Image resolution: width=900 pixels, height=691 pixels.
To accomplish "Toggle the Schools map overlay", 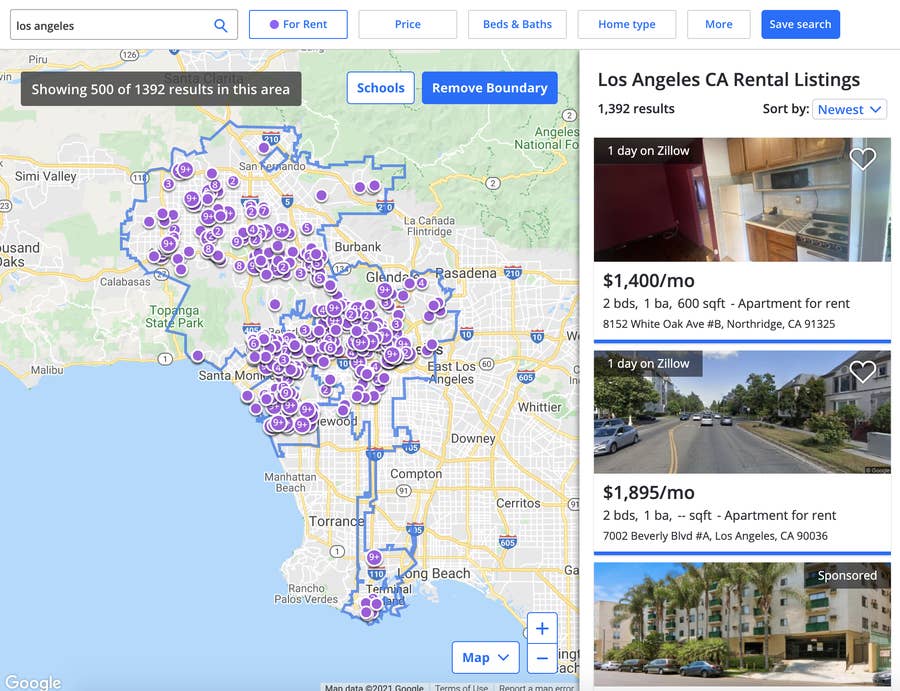I will pyautogui.click(x=381, y=88).
